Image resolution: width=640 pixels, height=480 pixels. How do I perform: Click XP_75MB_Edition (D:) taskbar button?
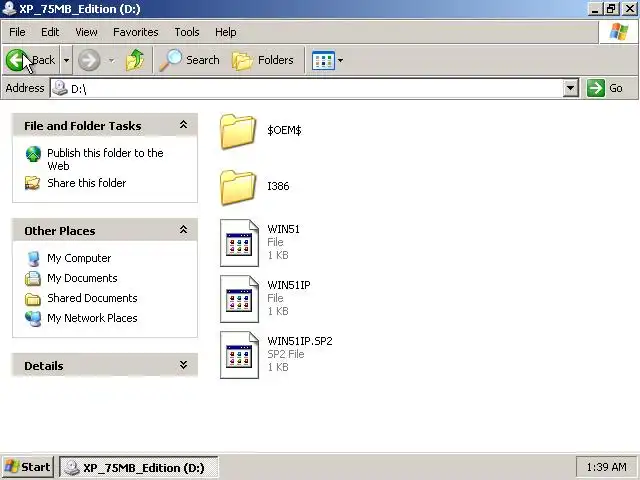pos(139,467)
